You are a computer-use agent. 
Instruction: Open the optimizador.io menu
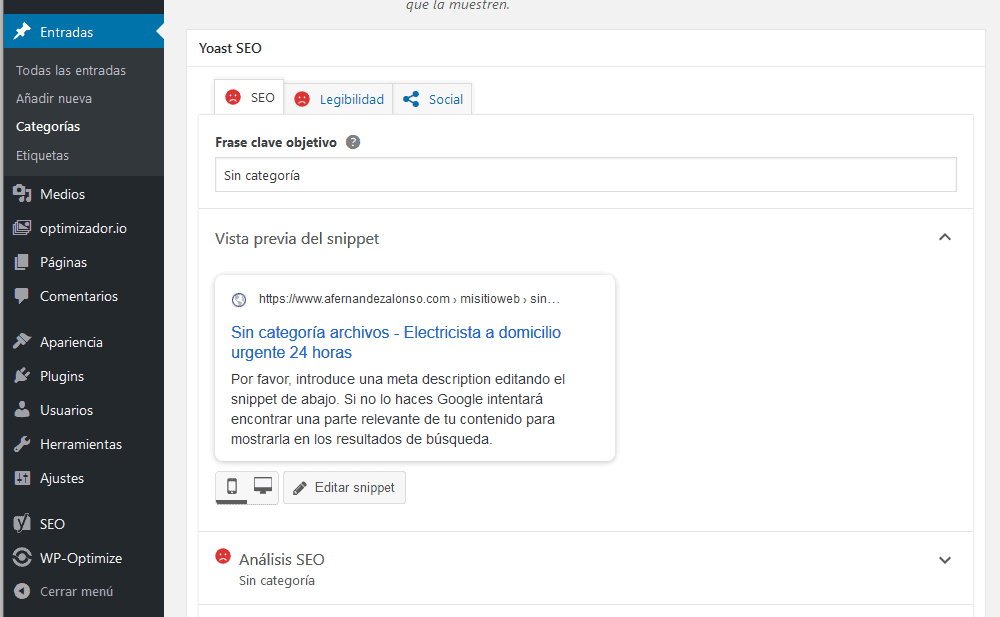click(x=84, y=228)
